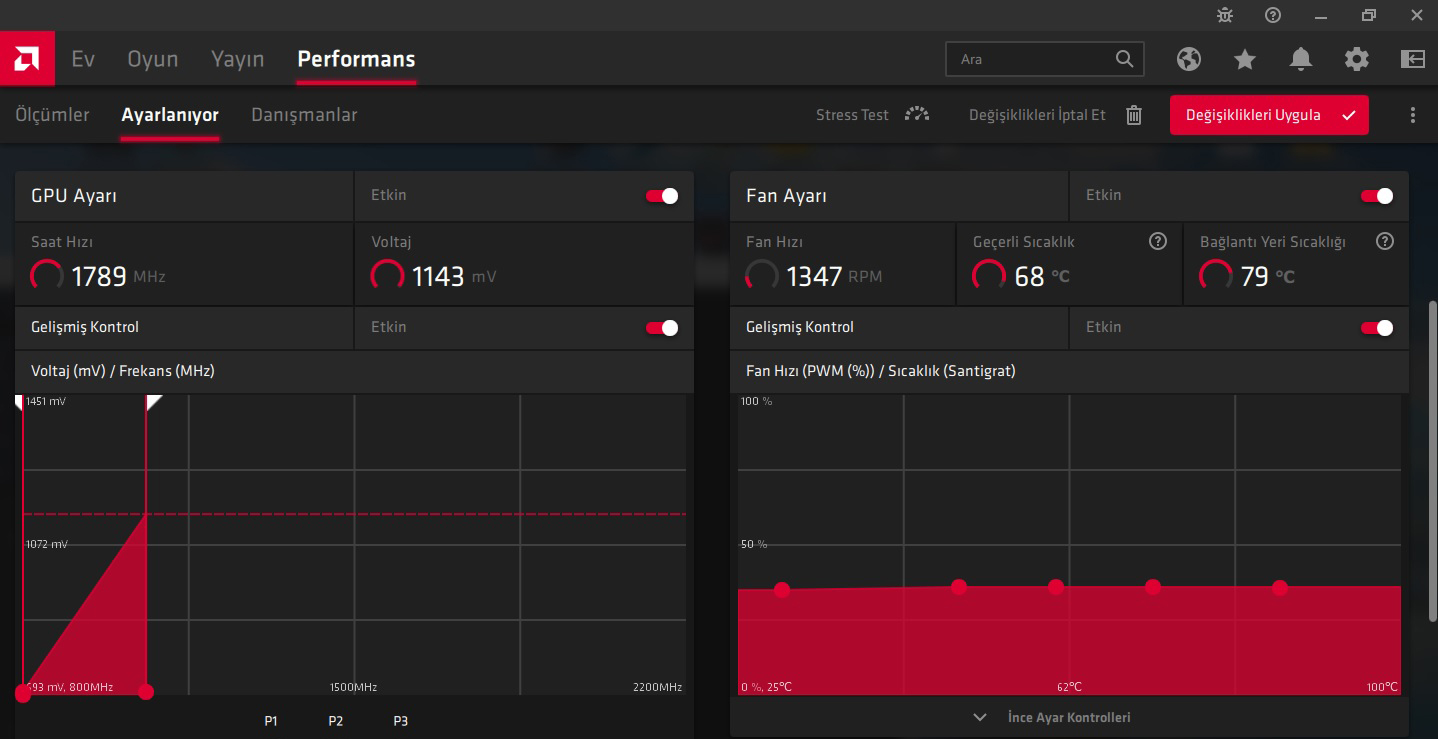Switch to the Oyun tab

click(153, 60)
